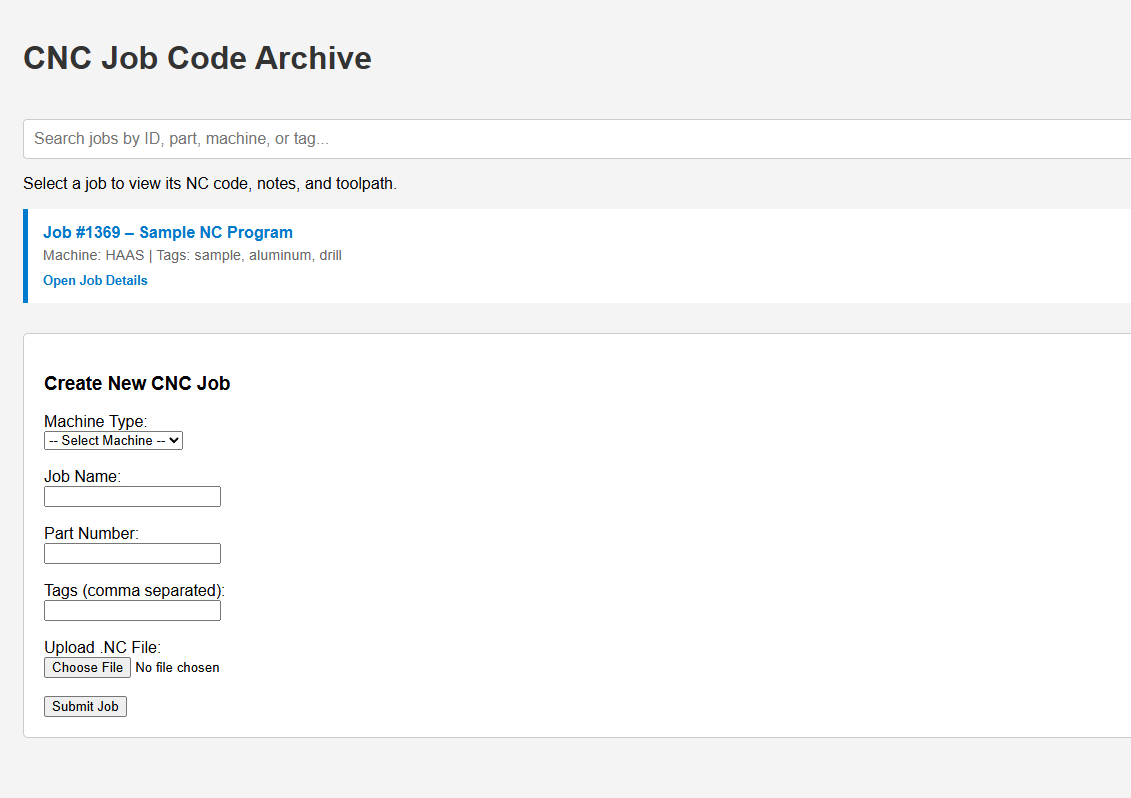Screen dimensions: 1131x798
Task: Open Job Details for Job #1369
Action: click(x=95, y=280)
